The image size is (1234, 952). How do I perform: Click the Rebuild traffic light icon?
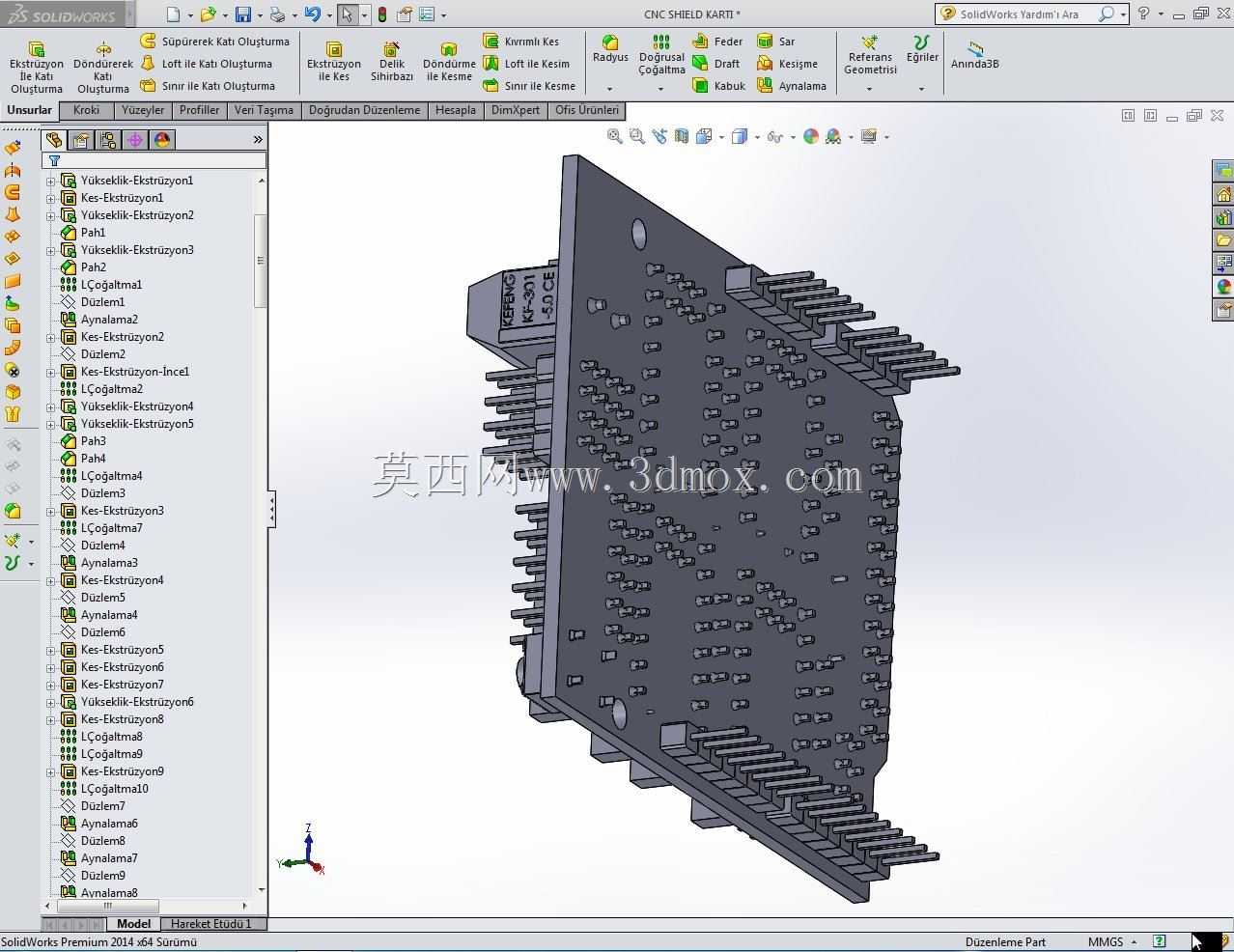[382, 14]
